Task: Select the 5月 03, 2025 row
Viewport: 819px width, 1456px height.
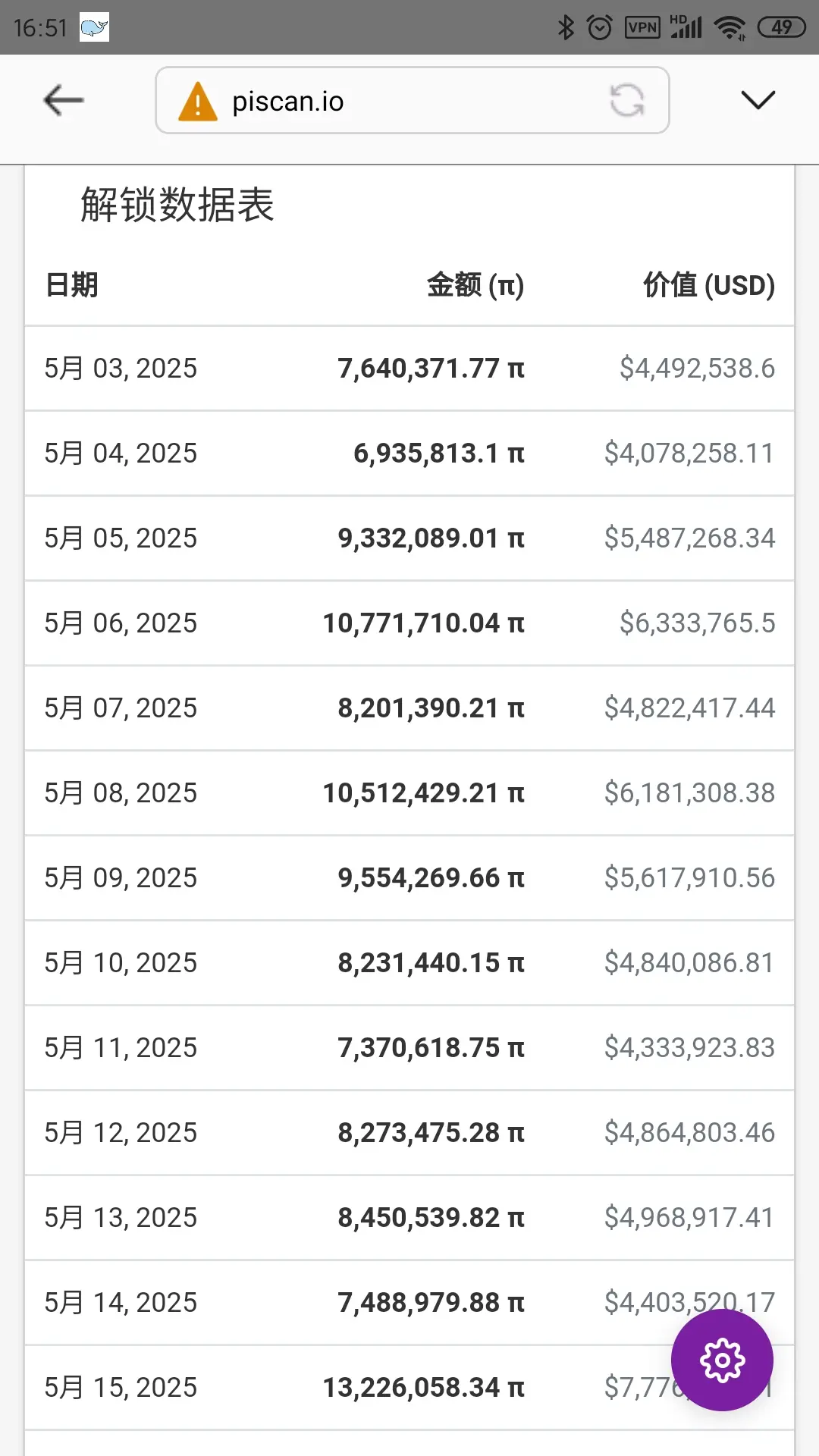Action: [x=409, y=369]
